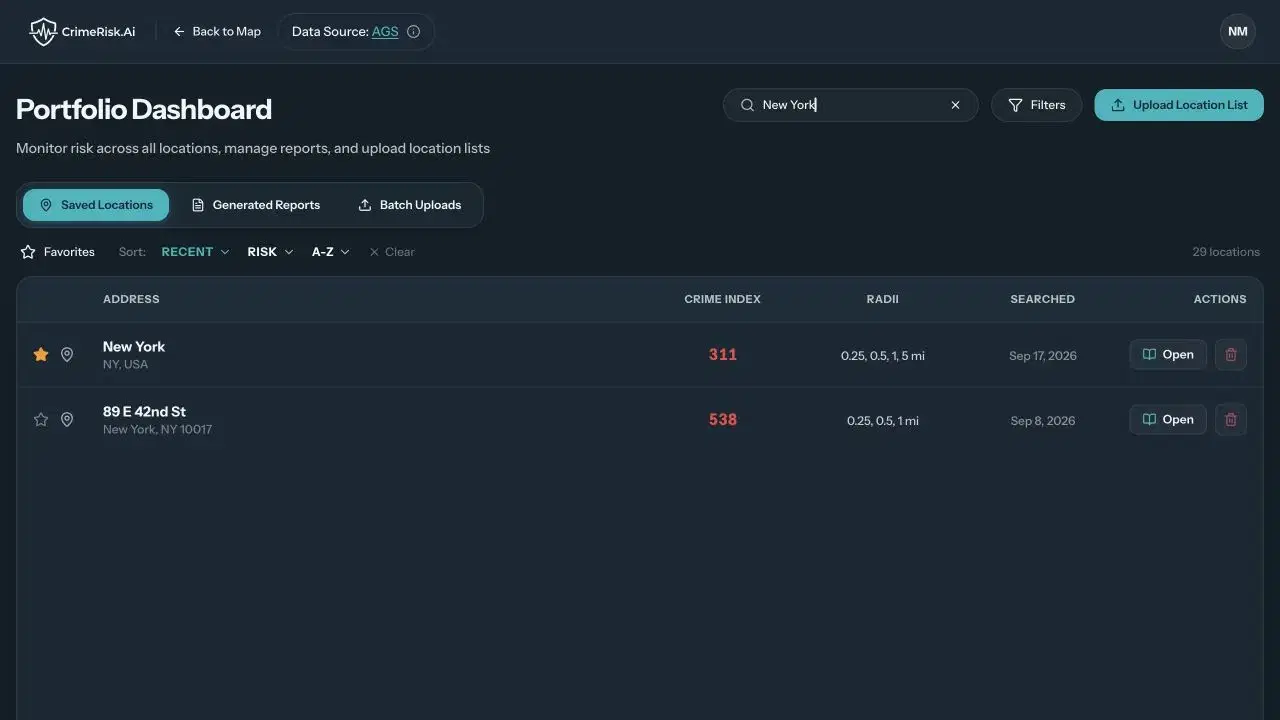This screenshot has height=720, width=1280.
Task: Open the New York location report
Action: click(1168, 355)
